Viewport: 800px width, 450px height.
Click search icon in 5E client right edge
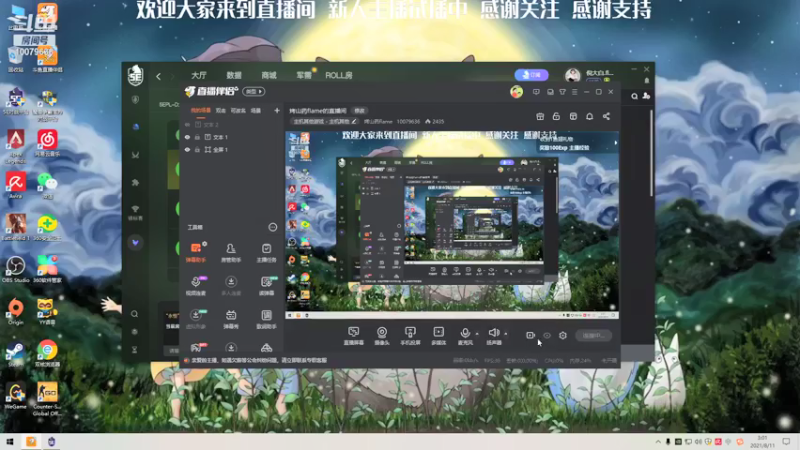pyautogui.click(x=634, y=96)
